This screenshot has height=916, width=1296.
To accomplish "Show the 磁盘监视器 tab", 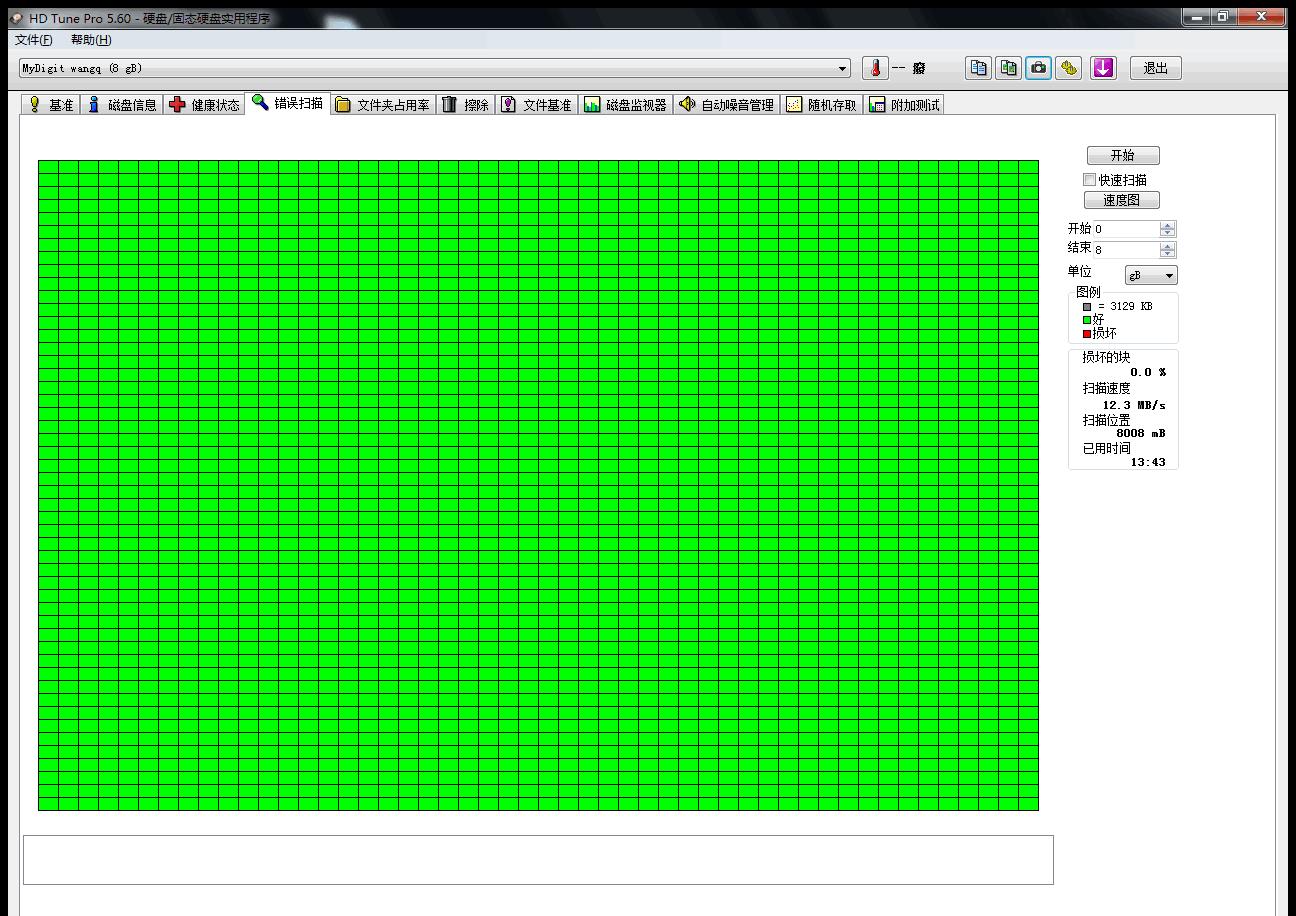I will pos(626,105).
